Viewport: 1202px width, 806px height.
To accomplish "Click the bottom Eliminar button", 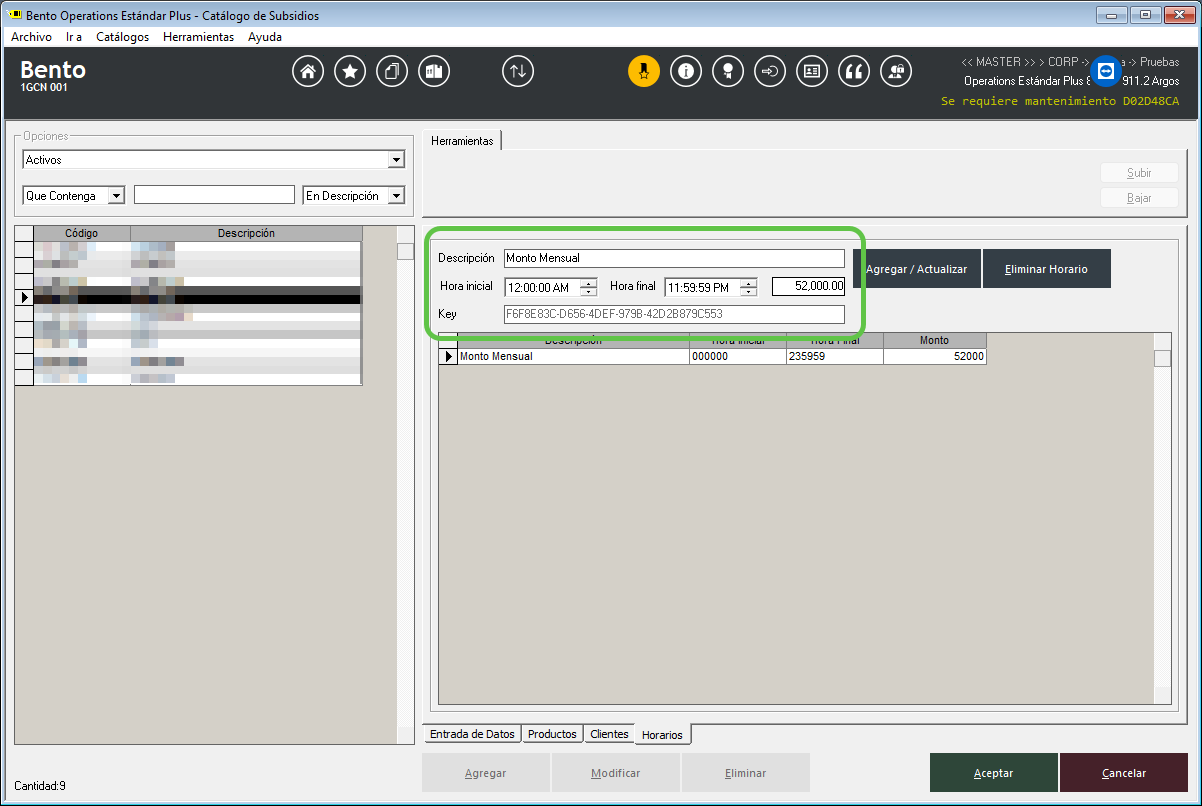I will (x=746, y=773).
